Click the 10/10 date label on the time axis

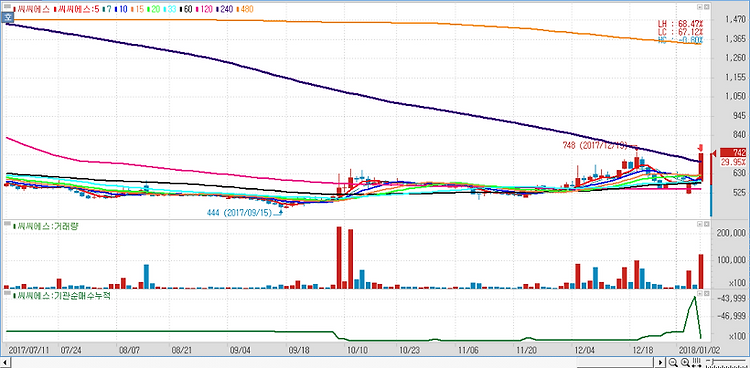(357, 350)
